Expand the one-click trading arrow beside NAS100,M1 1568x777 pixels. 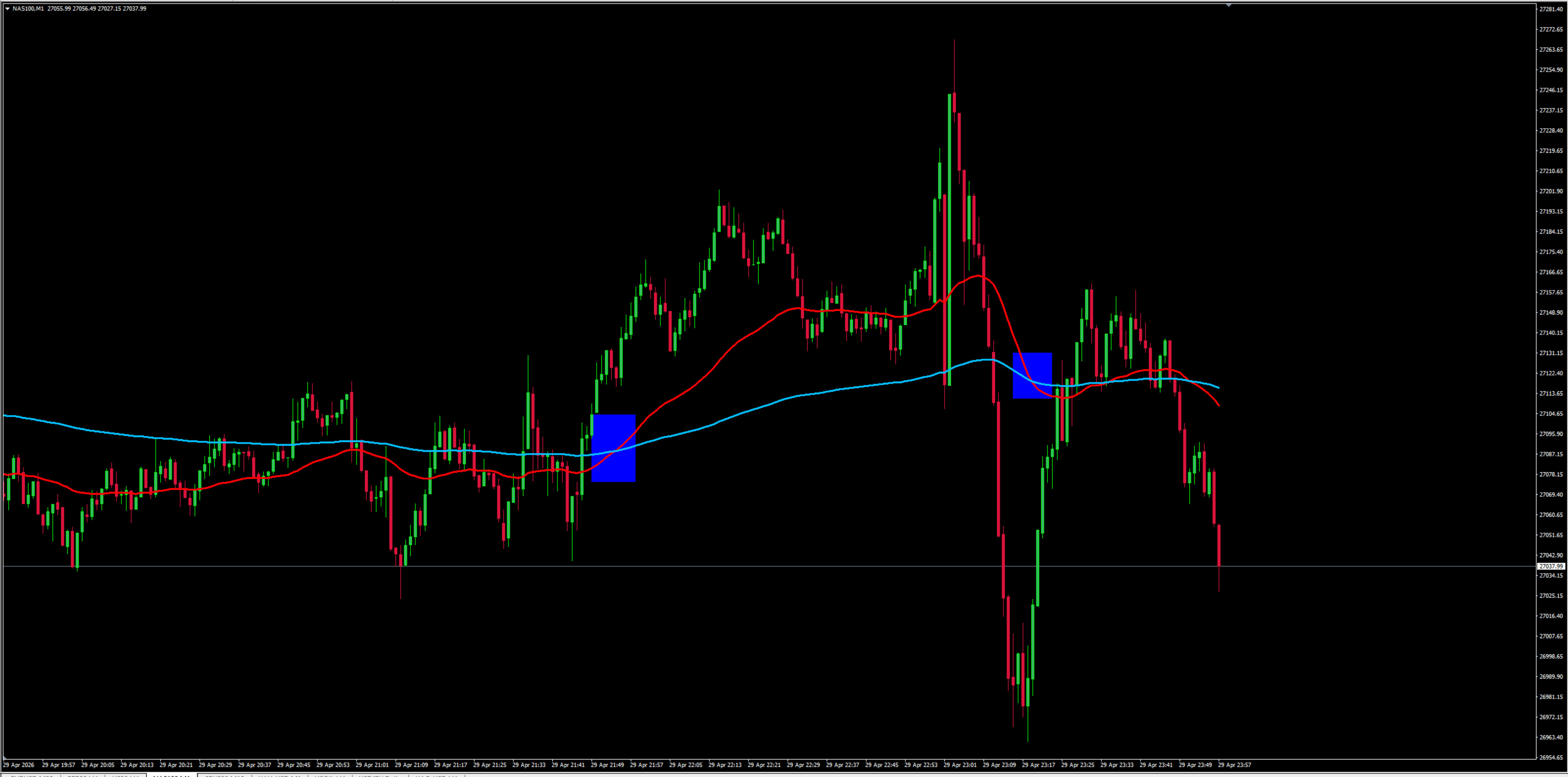click(7, 9)
